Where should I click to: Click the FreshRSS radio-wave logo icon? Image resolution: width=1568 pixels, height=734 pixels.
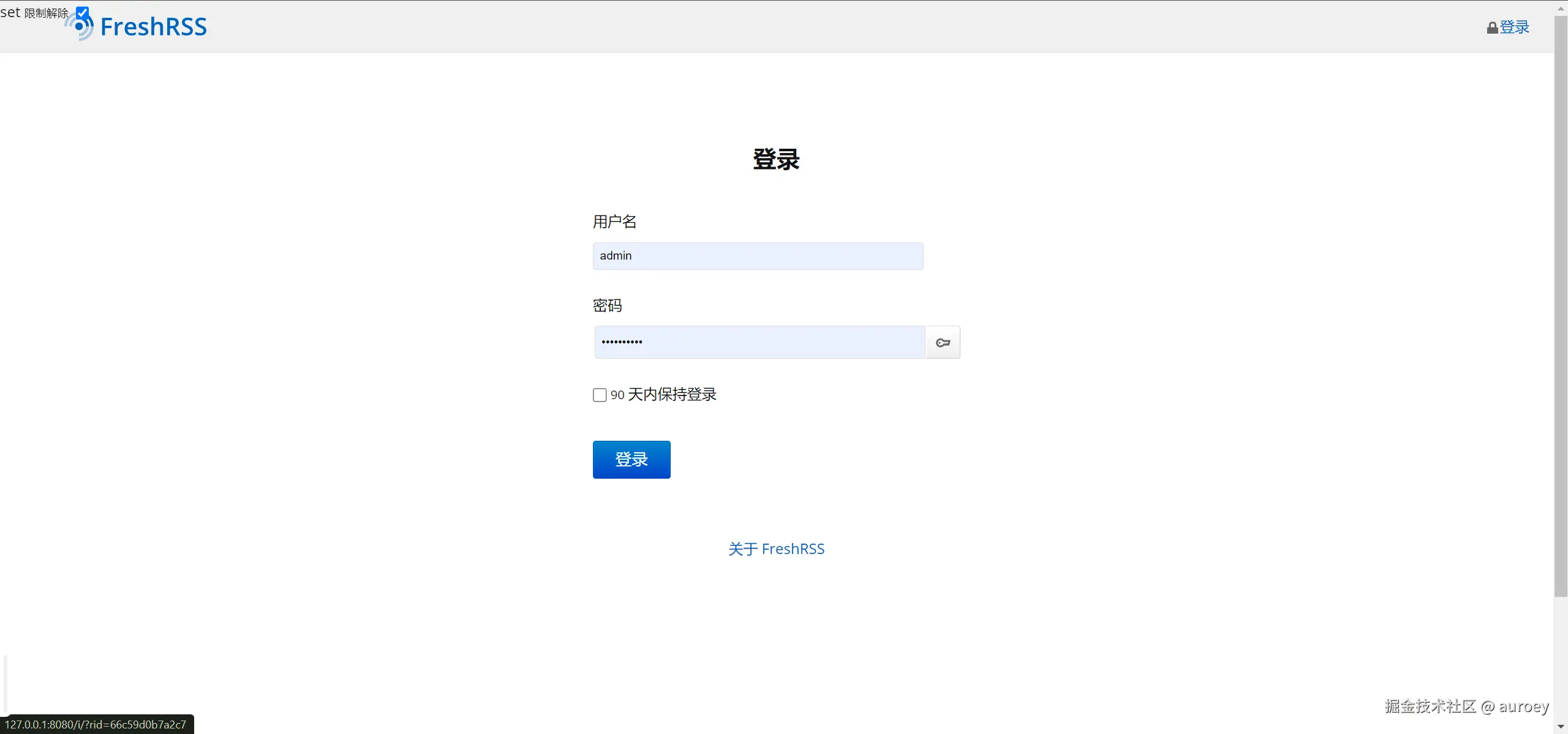[x=80, y=28]
